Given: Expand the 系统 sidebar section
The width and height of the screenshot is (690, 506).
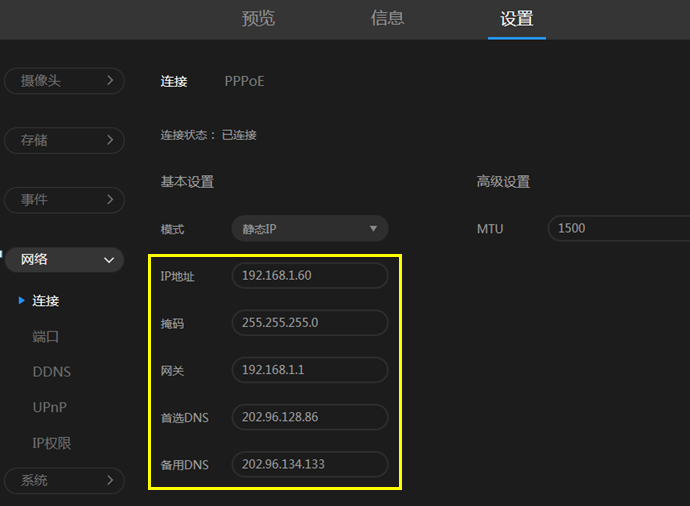Looking at the screenshot, I should [x=64, y=480].
